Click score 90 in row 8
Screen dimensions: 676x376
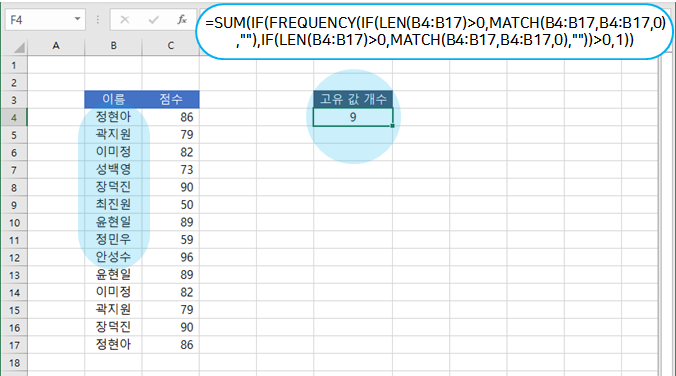tap(171, 187)
